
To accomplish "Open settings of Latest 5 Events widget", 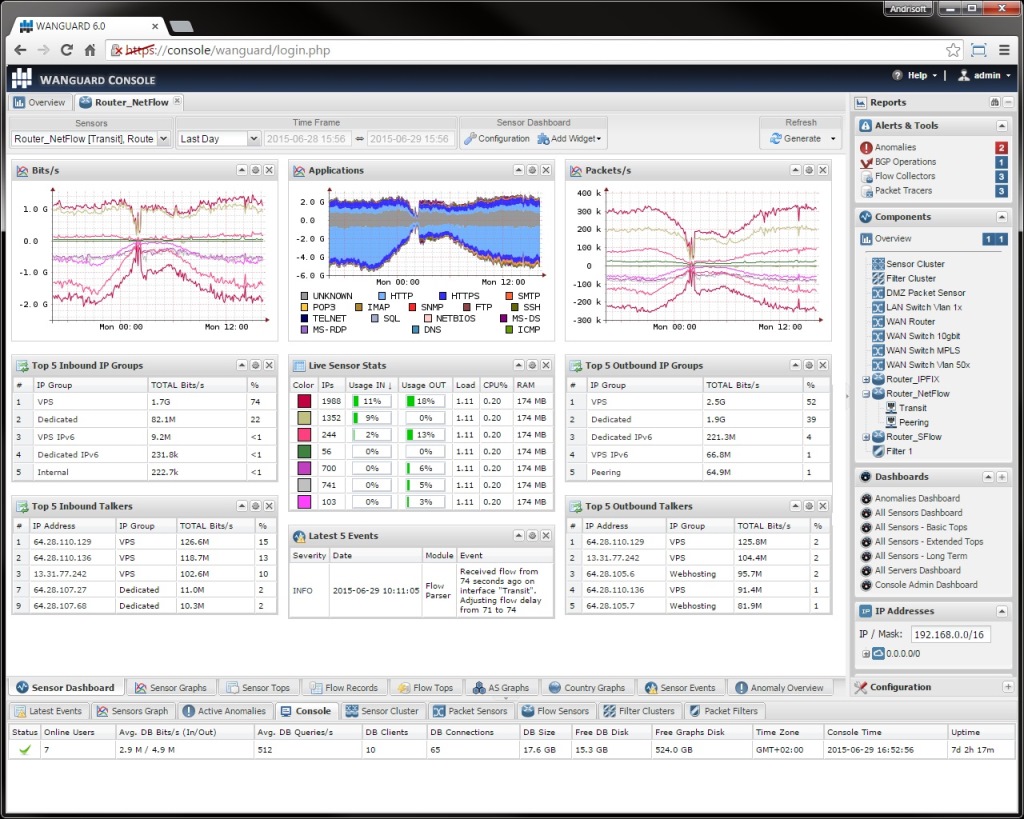I will click(x=532, y=536).
